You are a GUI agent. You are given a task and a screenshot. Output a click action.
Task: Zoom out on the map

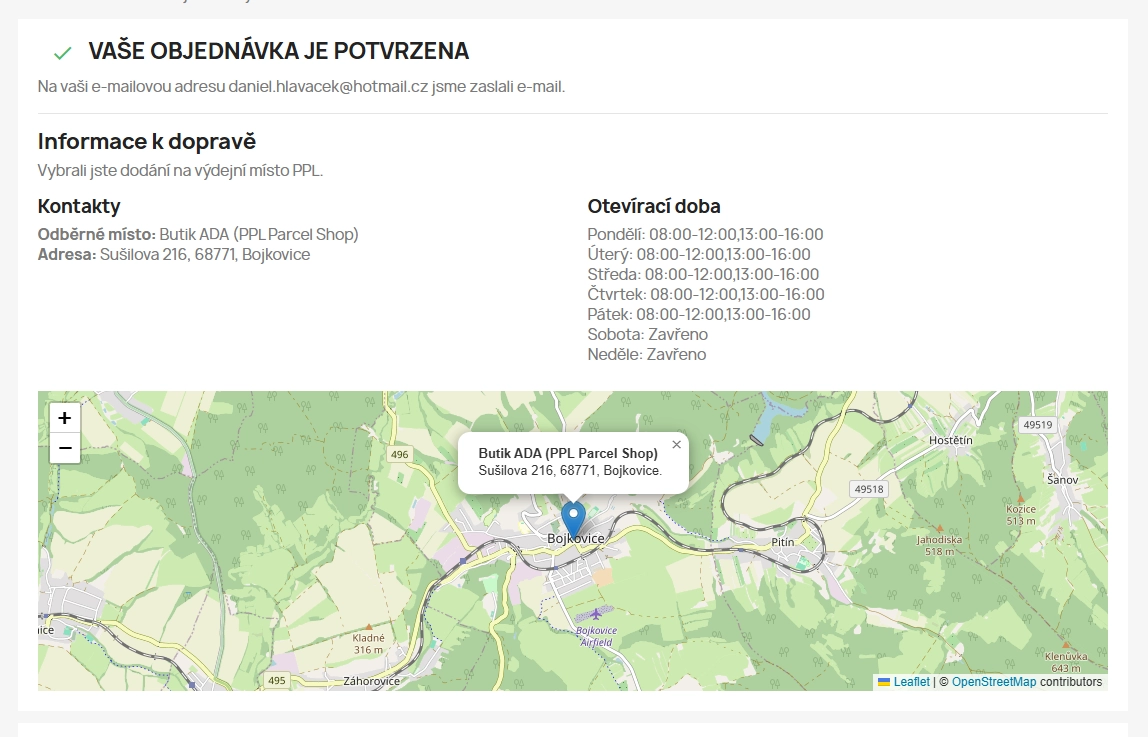coord(65,448)
